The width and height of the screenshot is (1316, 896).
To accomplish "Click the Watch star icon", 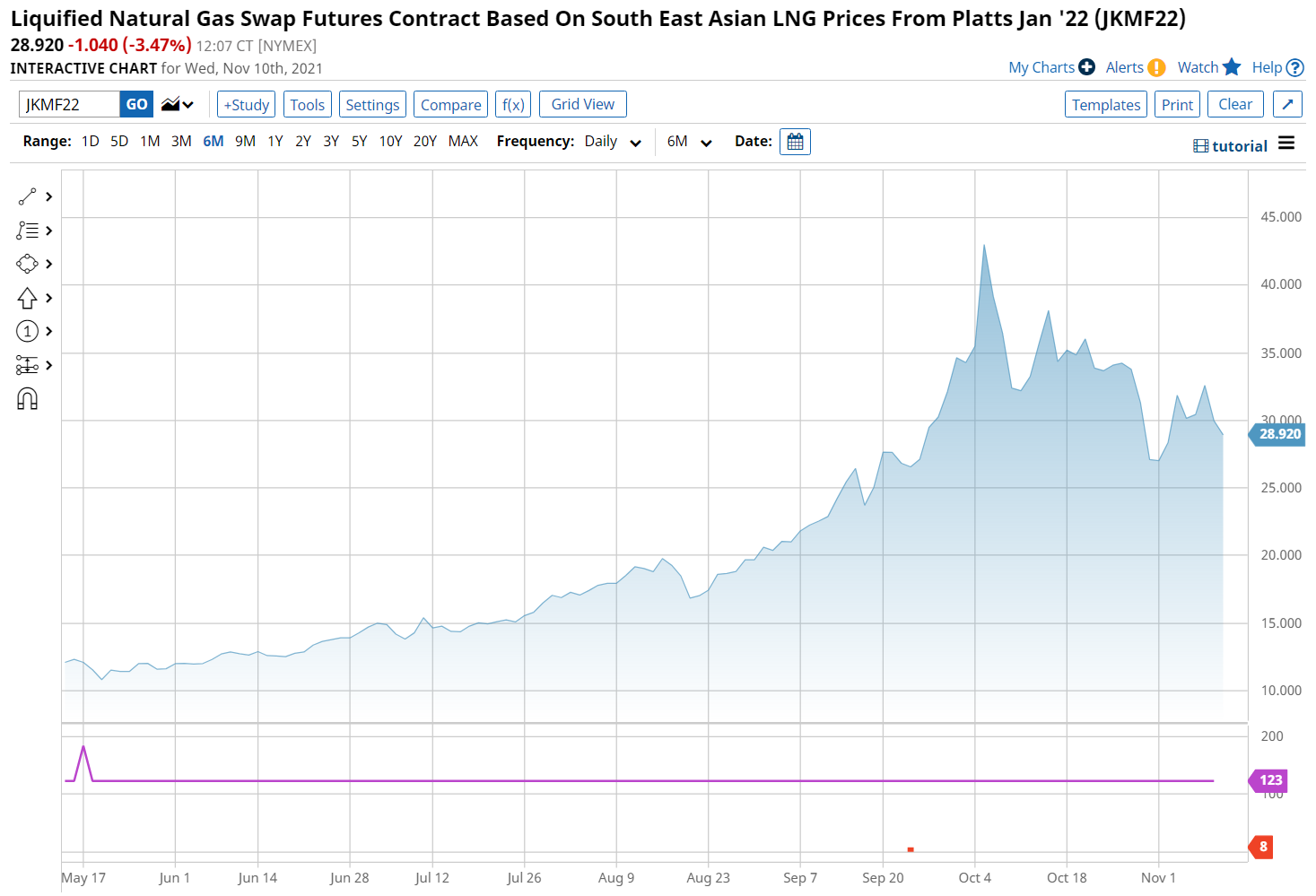I will (x=1232, y=67).
